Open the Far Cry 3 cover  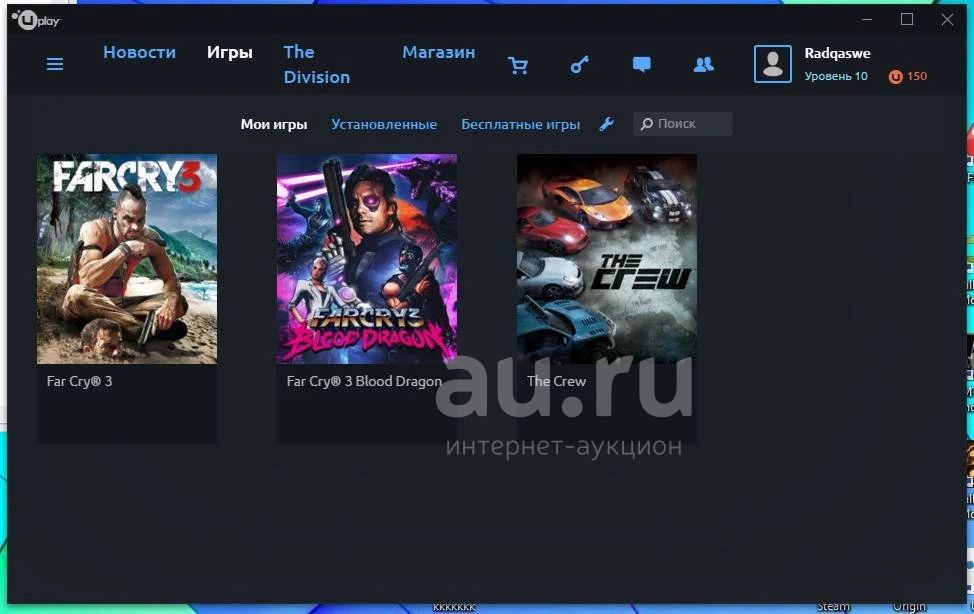tap(127, 259)
